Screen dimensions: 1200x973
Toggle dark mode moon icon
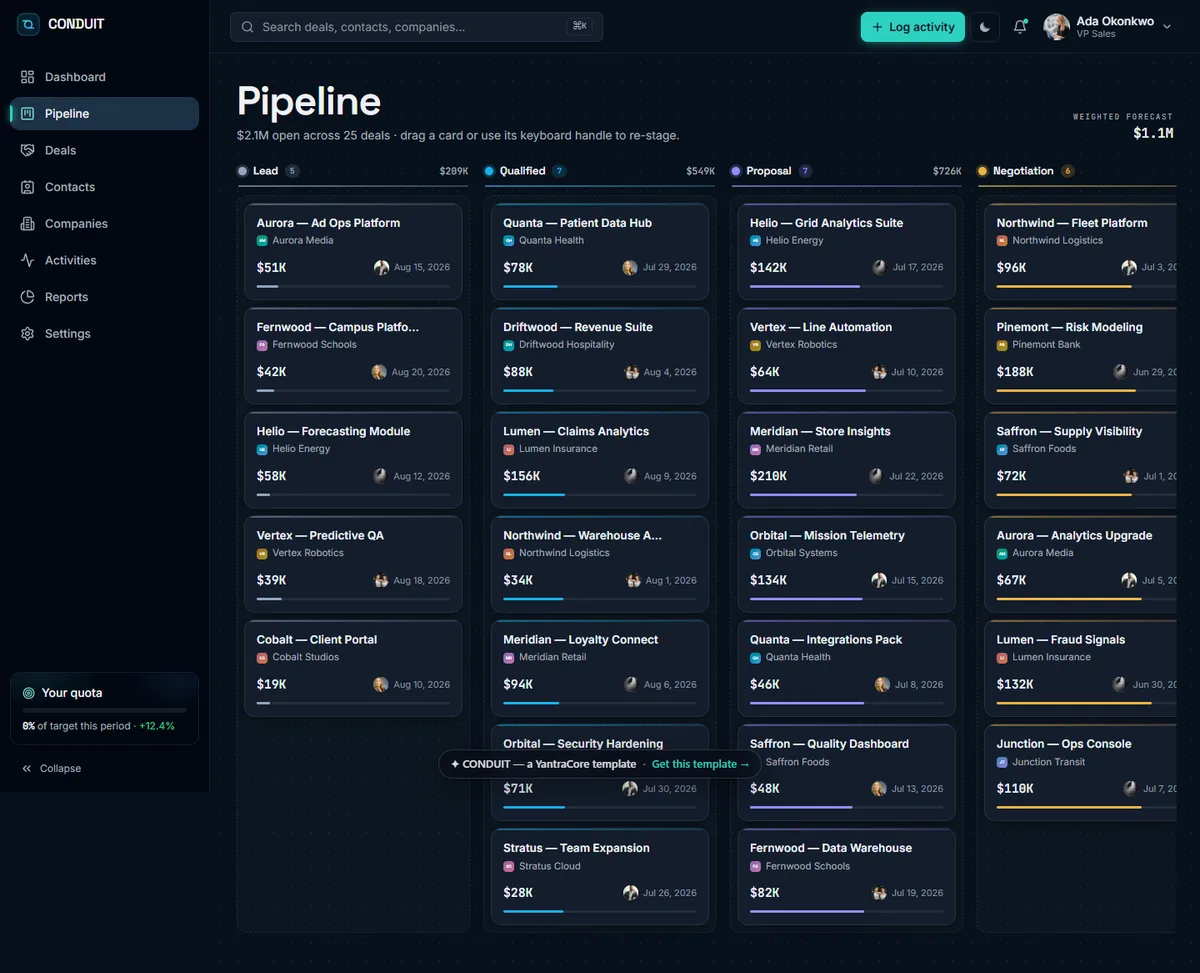click(985, 27)
